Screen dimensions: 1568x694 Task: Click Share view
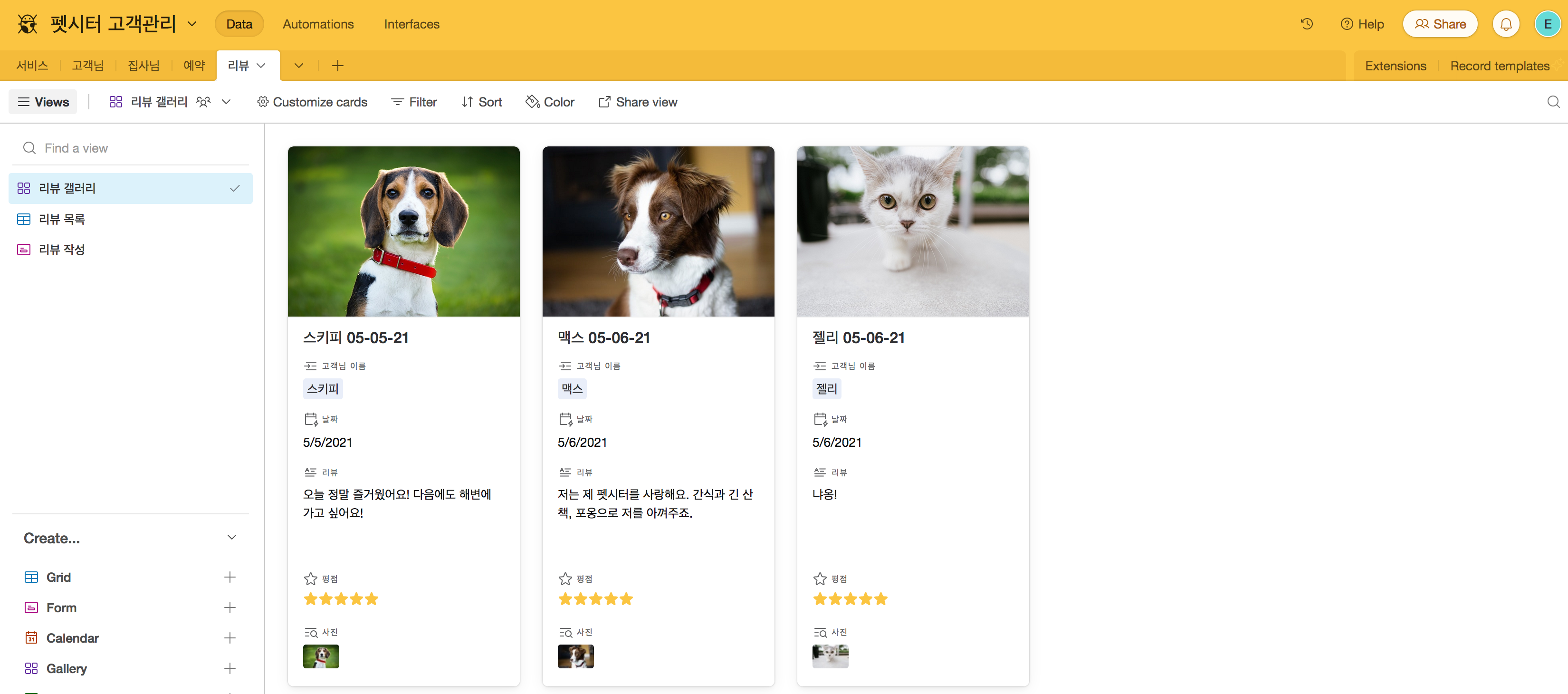tap(637, 102)
